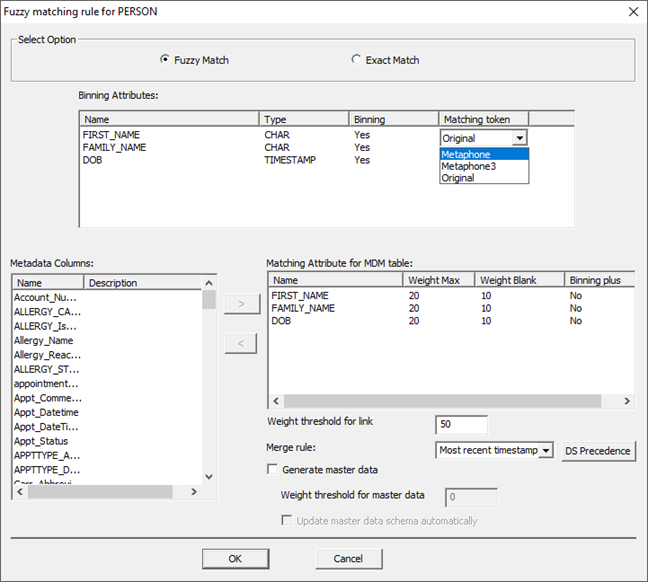Click the Binning column header
This screenshot has width=648, height=582.
394,119
